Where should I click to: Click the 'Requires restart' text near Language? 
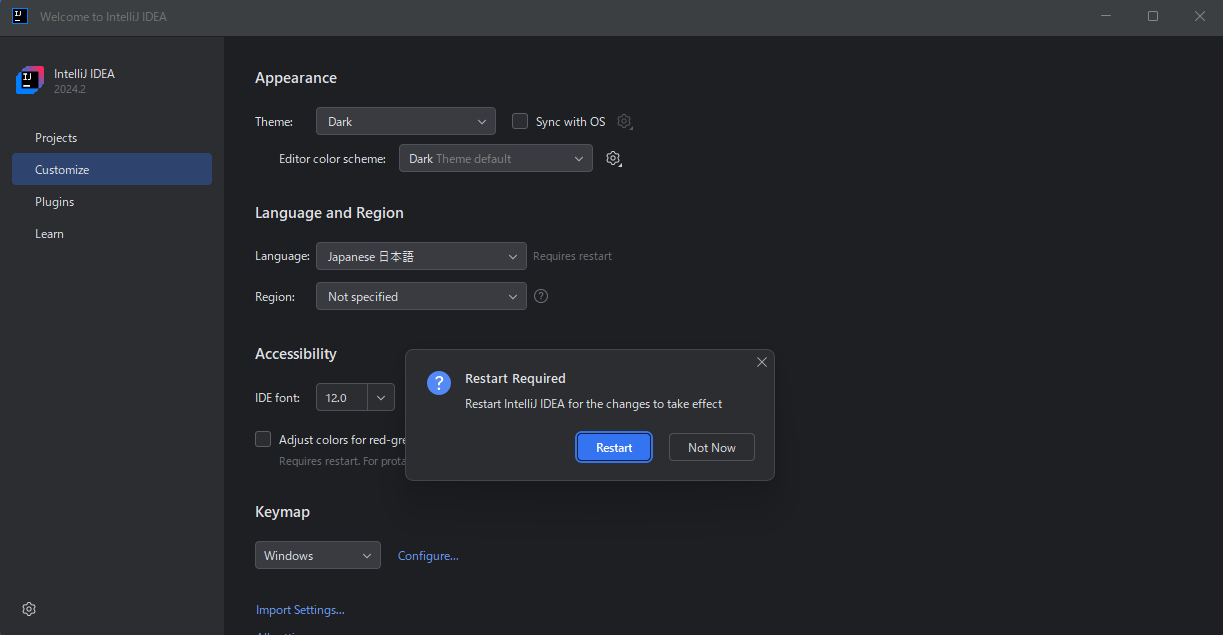(x=572, y=256)
